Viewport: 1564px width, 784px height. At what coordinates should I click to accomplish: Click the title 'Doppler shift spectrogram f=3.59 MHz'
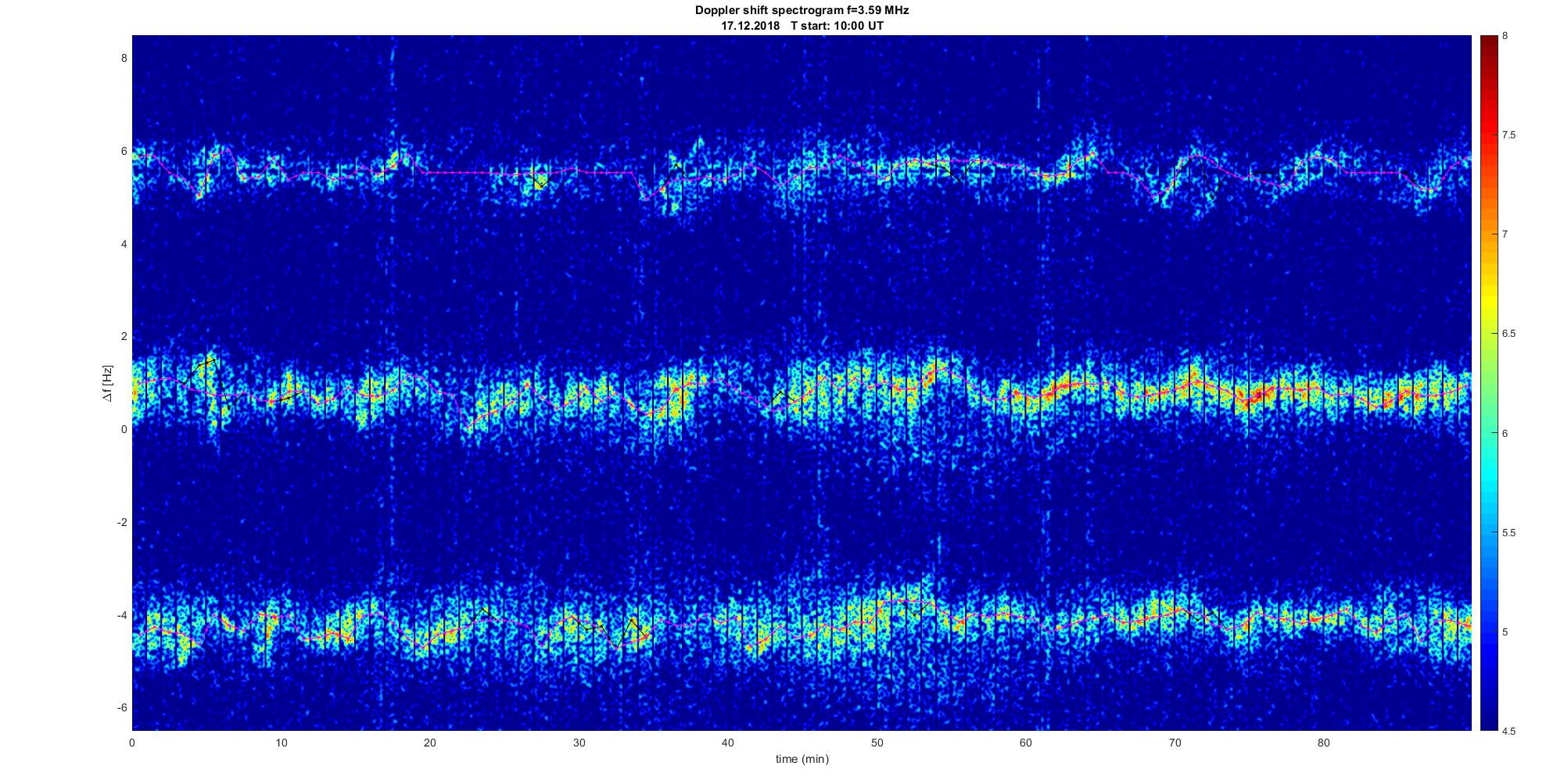click(802, 10)
